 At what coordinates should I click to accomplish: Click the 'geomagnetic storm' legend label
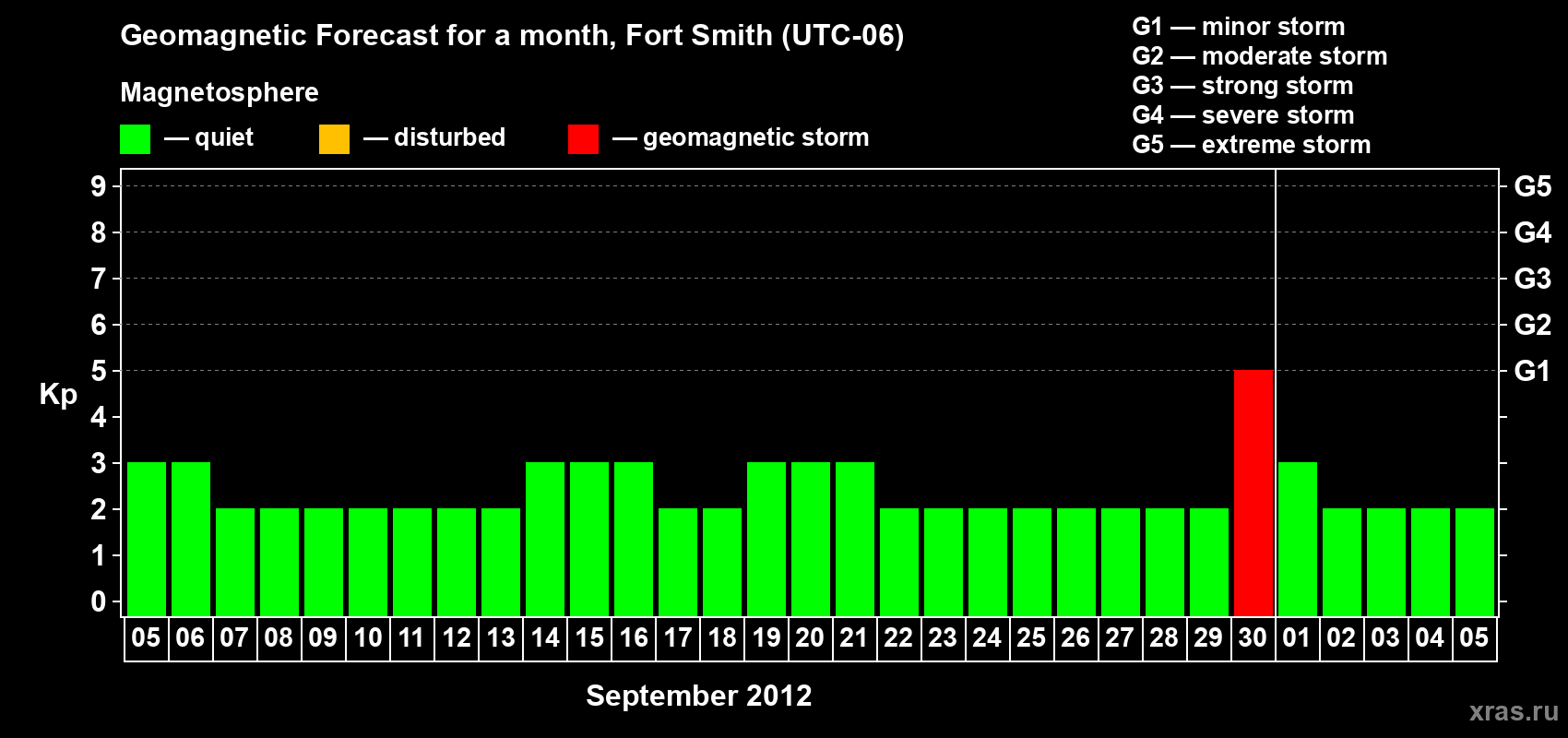tap(756, 138)
